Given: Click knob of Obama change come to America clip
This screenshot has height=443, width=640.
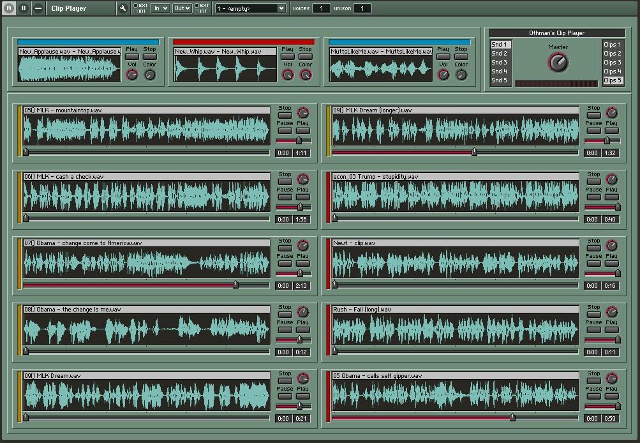Looking at the screenshot, I should coord(303,245).
